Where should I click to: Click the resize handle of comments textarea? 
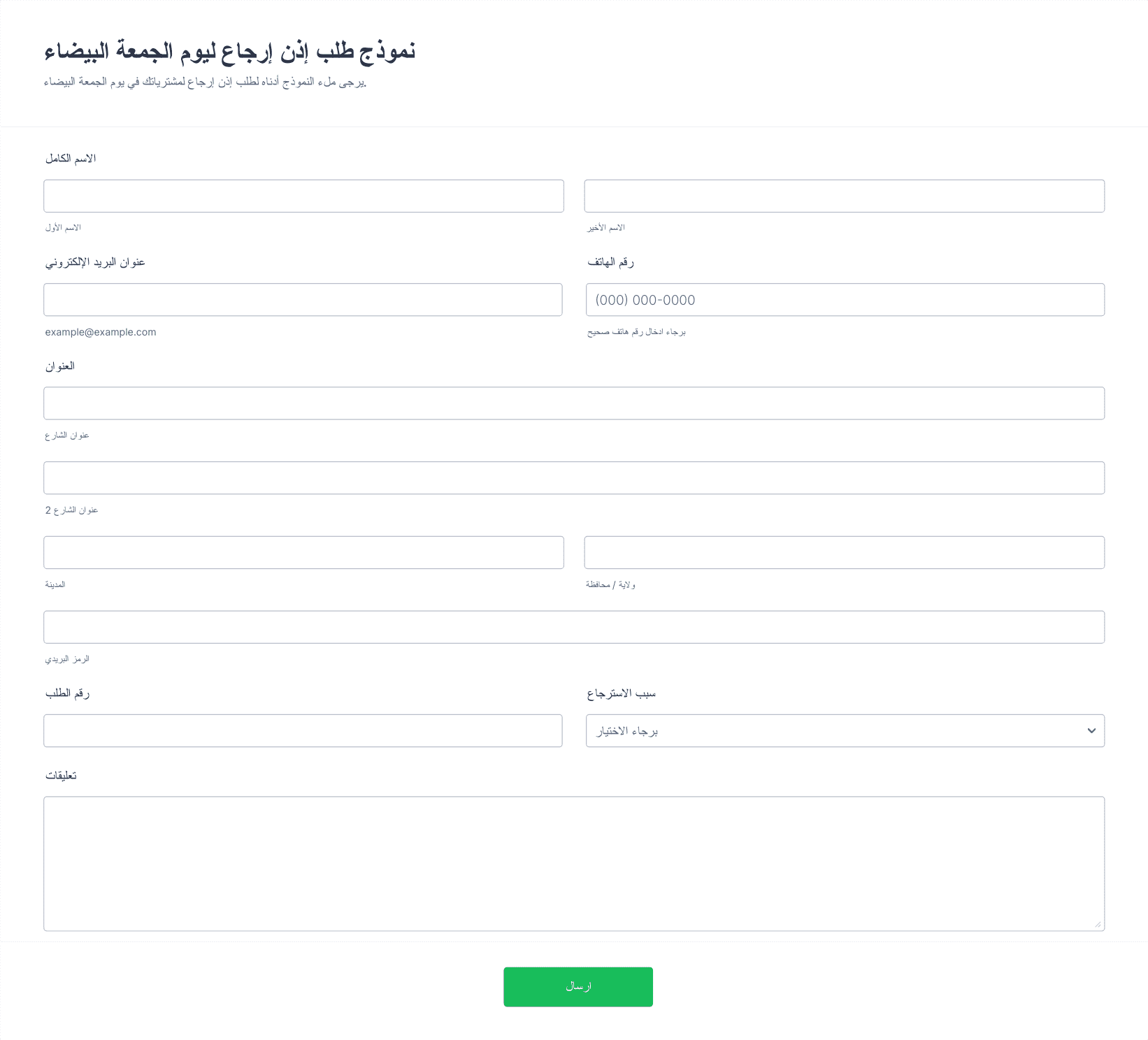[x=1098, y=924]
